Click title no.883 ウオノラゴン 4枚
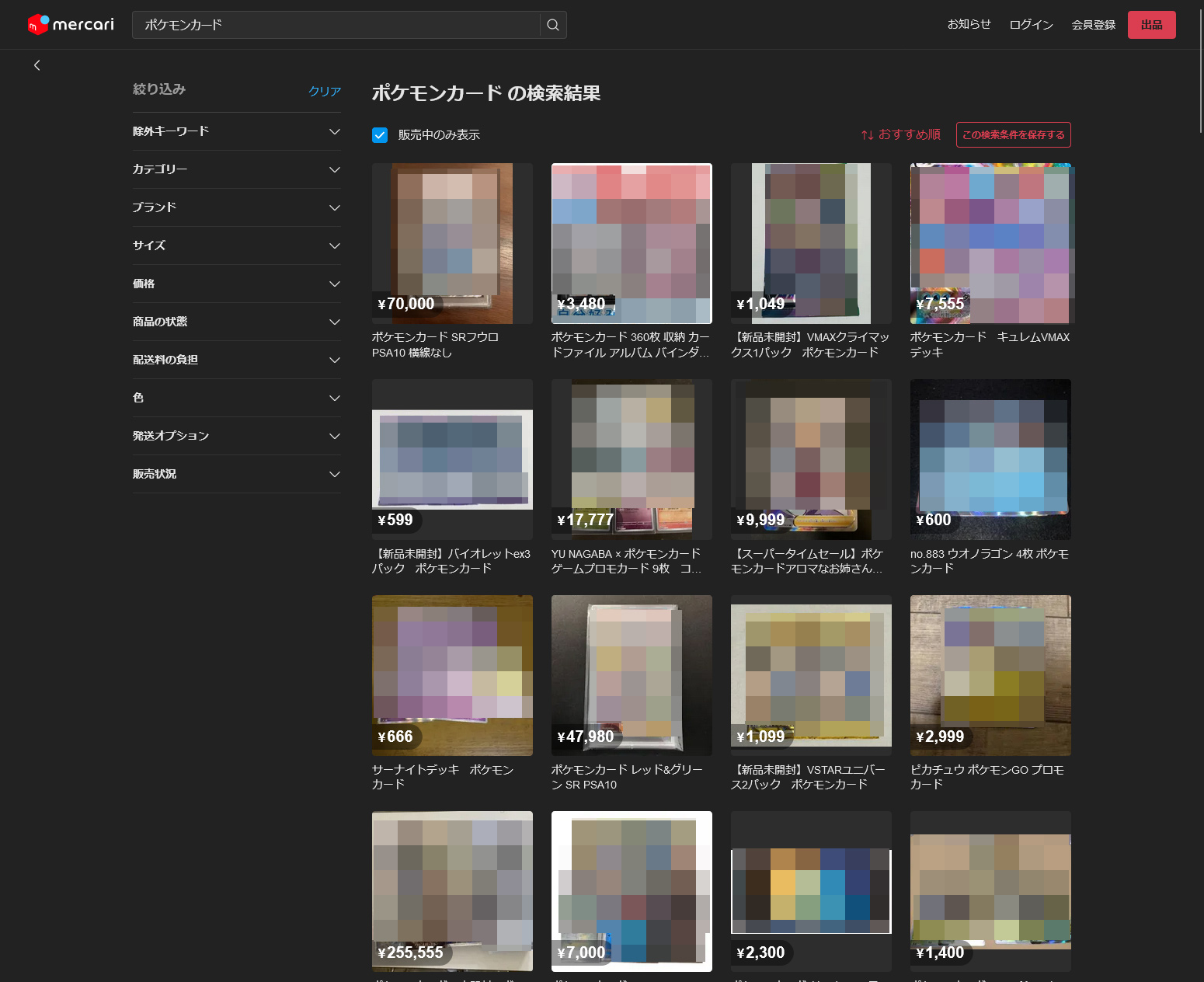The height and width of the screenshot is (982, 1204). click(x=990, y=561)
